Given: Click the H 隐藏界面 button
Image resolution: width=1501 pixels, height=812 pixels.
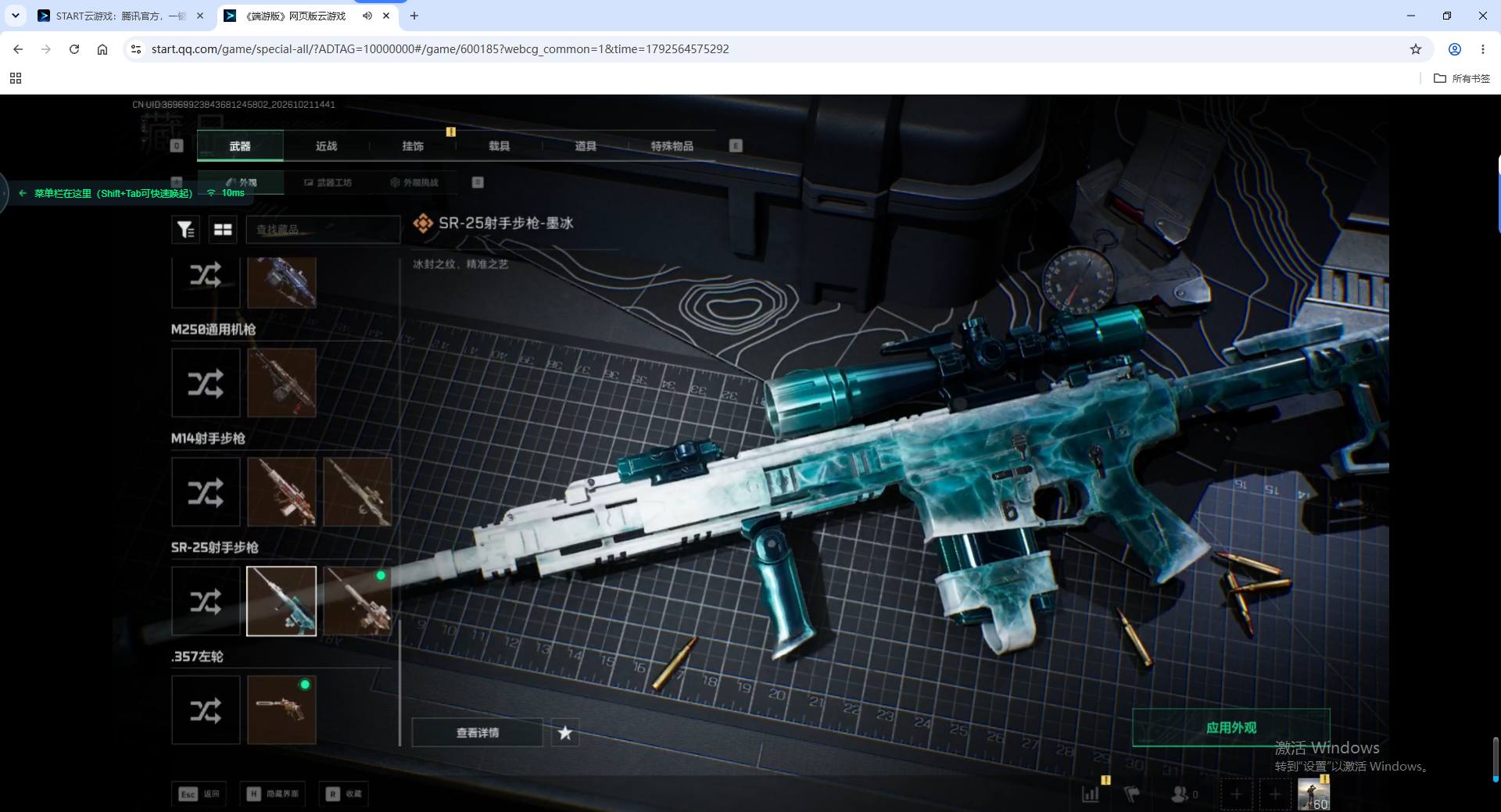Looking at the screenshot, I should (x=273, y=794).
